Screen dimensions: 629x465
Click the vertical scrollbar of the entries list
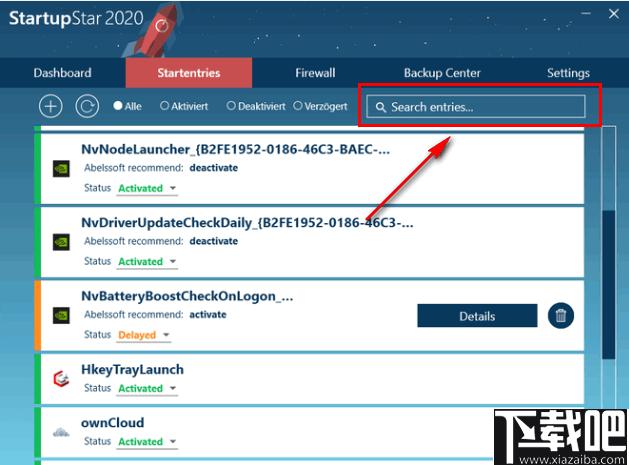click(609, 285)
